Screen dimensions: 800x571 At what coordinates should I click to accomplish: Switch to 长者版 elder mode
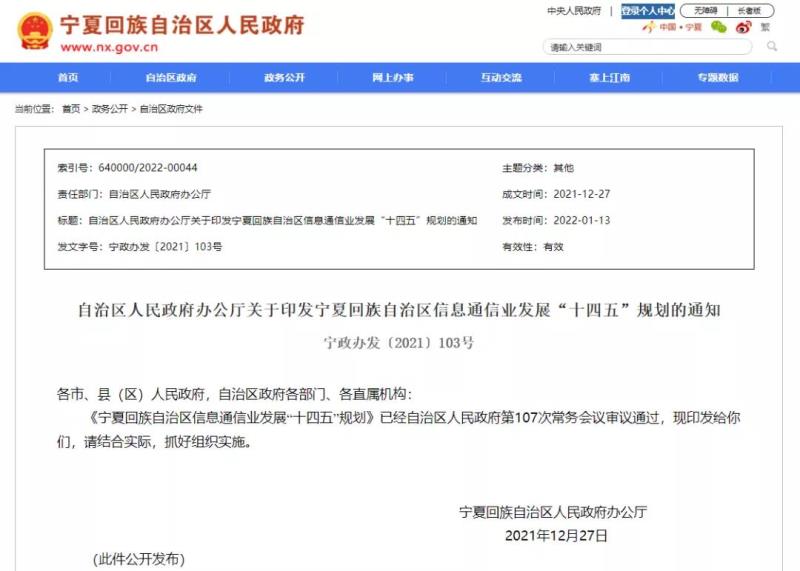749,11
